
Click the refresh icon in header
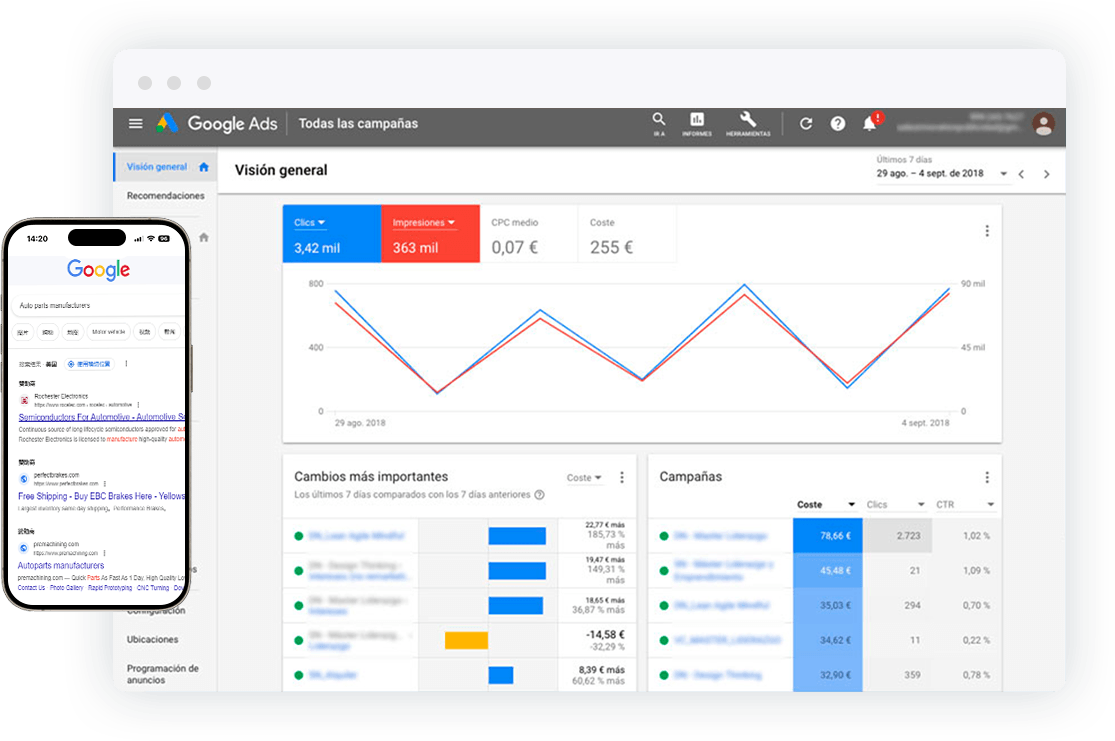(x=806, y=124)
